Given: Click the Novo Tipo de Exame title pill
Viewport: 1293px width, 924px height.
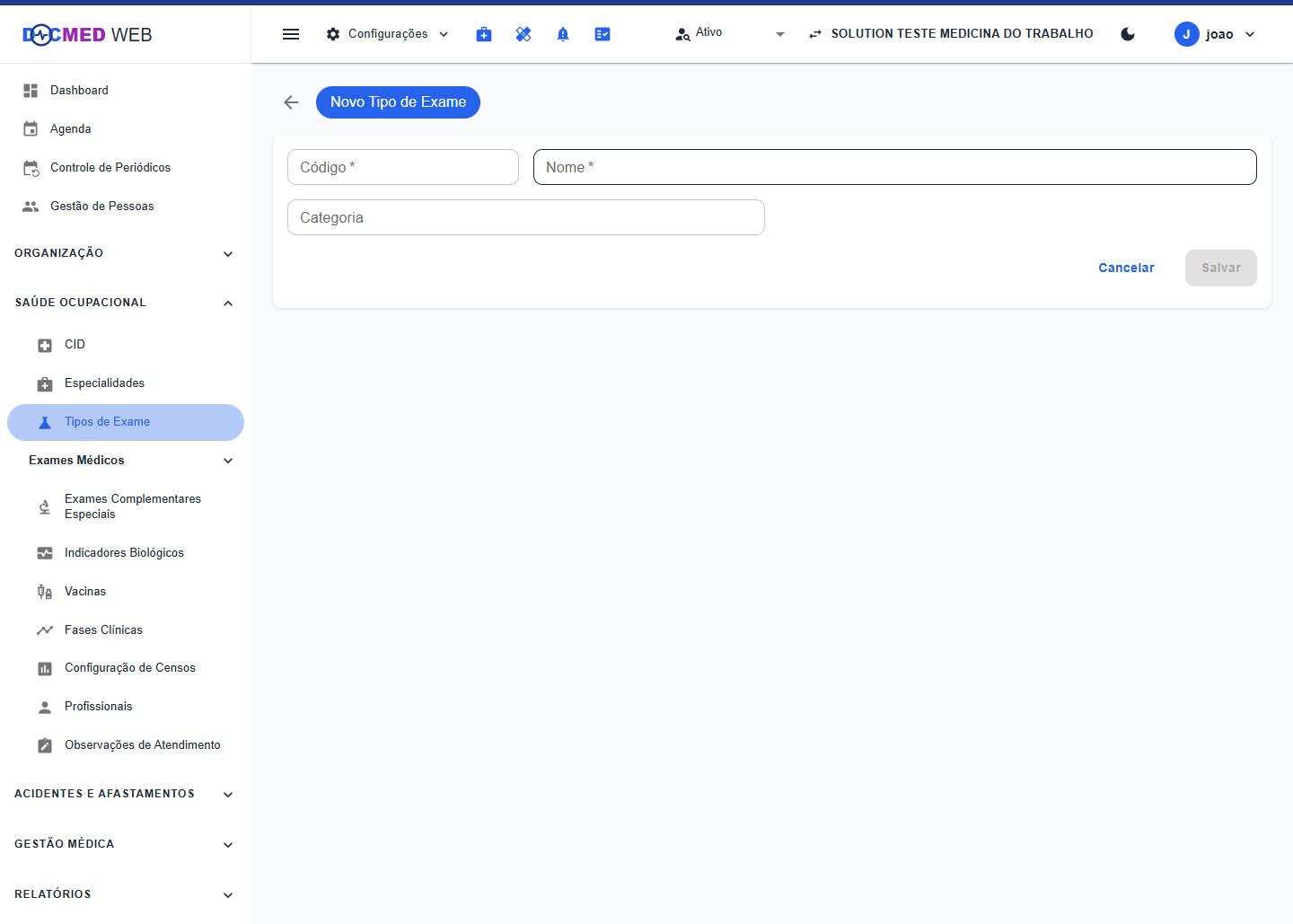Looking at the screenshot, I should (398, 102).
